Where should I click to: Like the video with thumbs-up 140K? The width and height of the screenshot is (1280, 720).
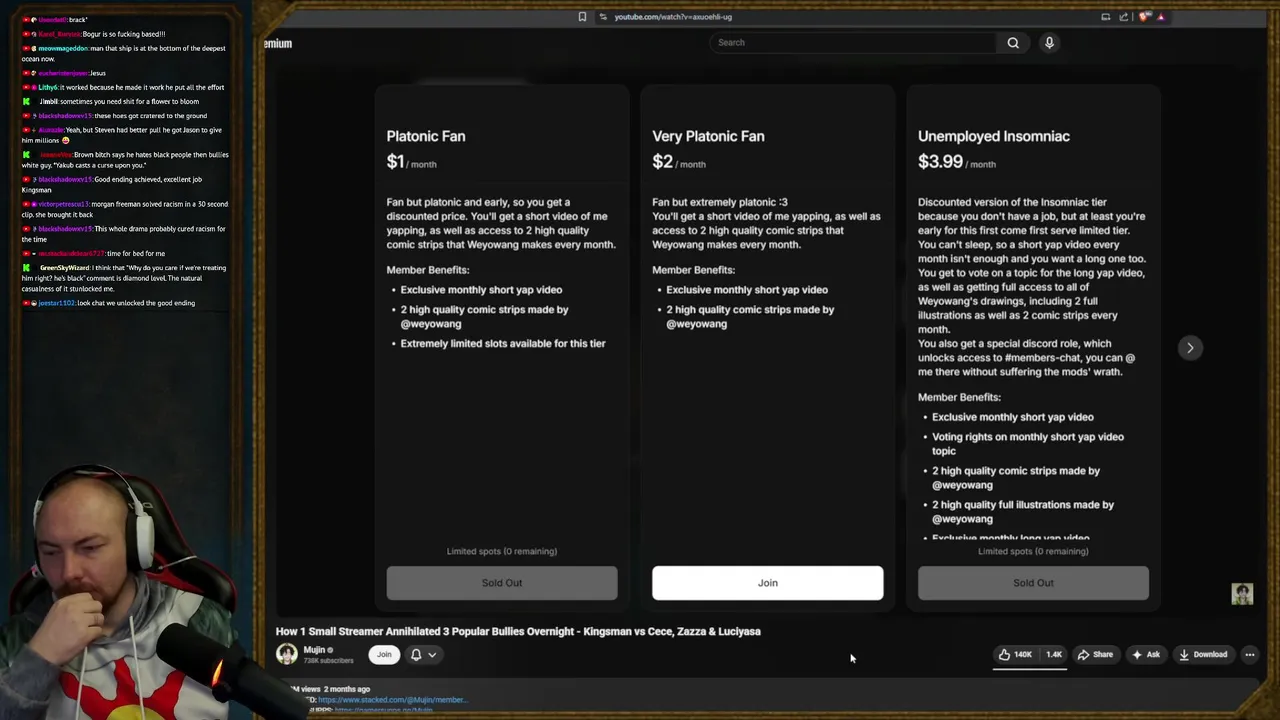point(1015,654)
